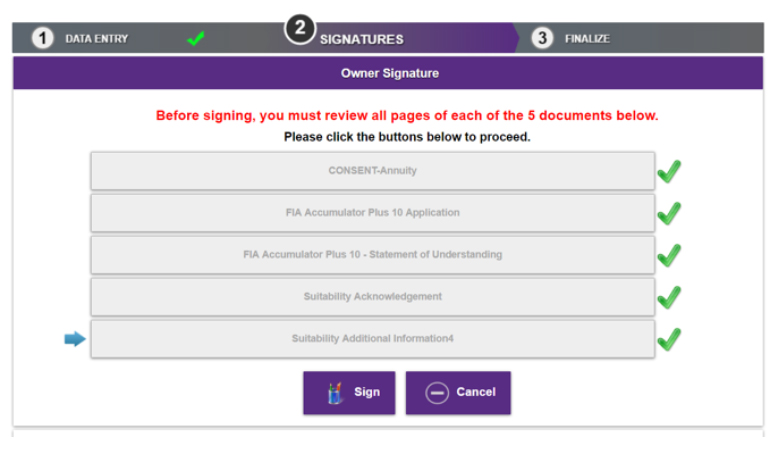View the Suitability Acknowledgement document

pyautogui.click(x=373, y=297)
